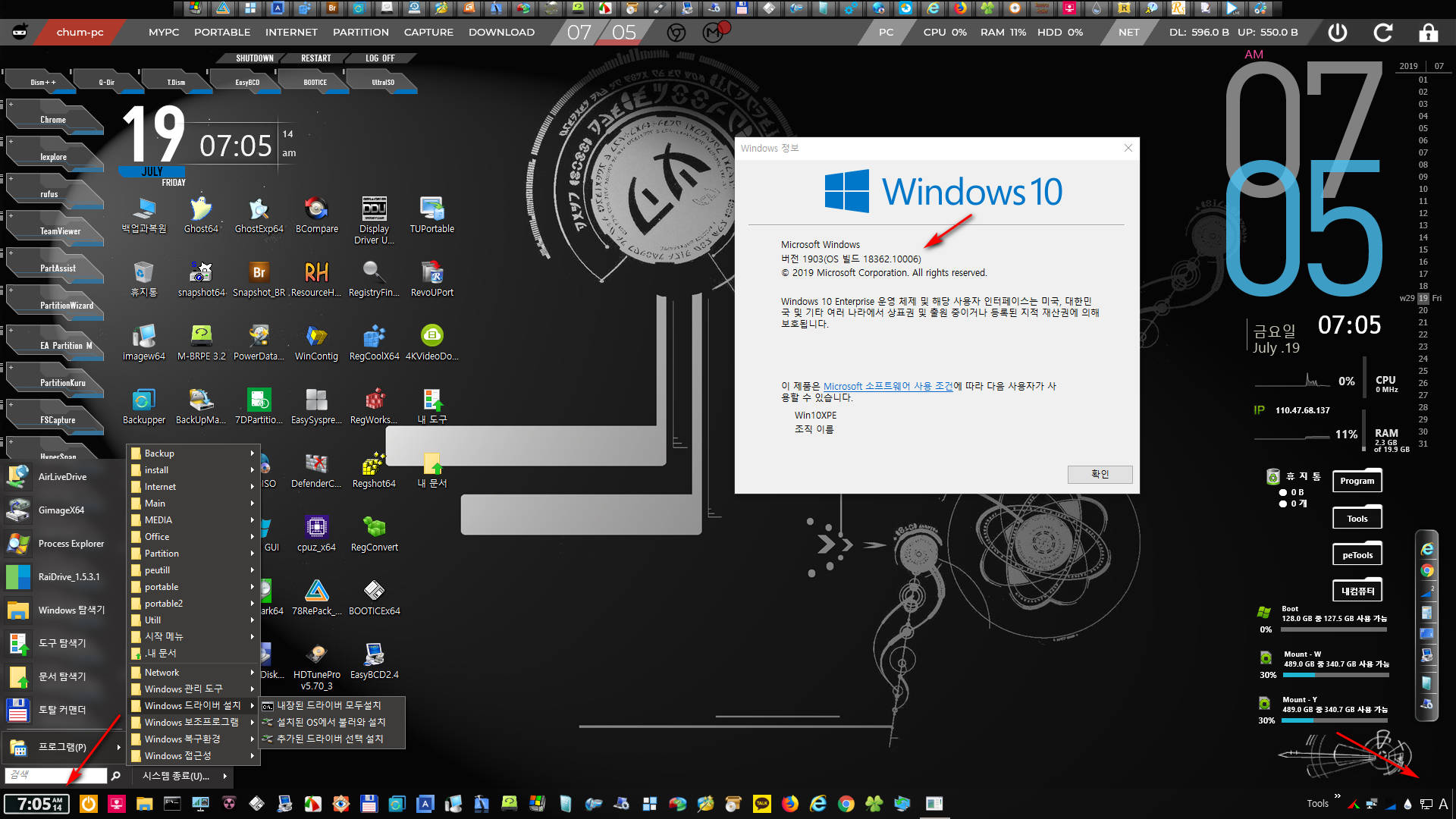This screenshot has height=819, width=1456.
Task: Open MYPC menu in top bar
Action: (164, 32)
